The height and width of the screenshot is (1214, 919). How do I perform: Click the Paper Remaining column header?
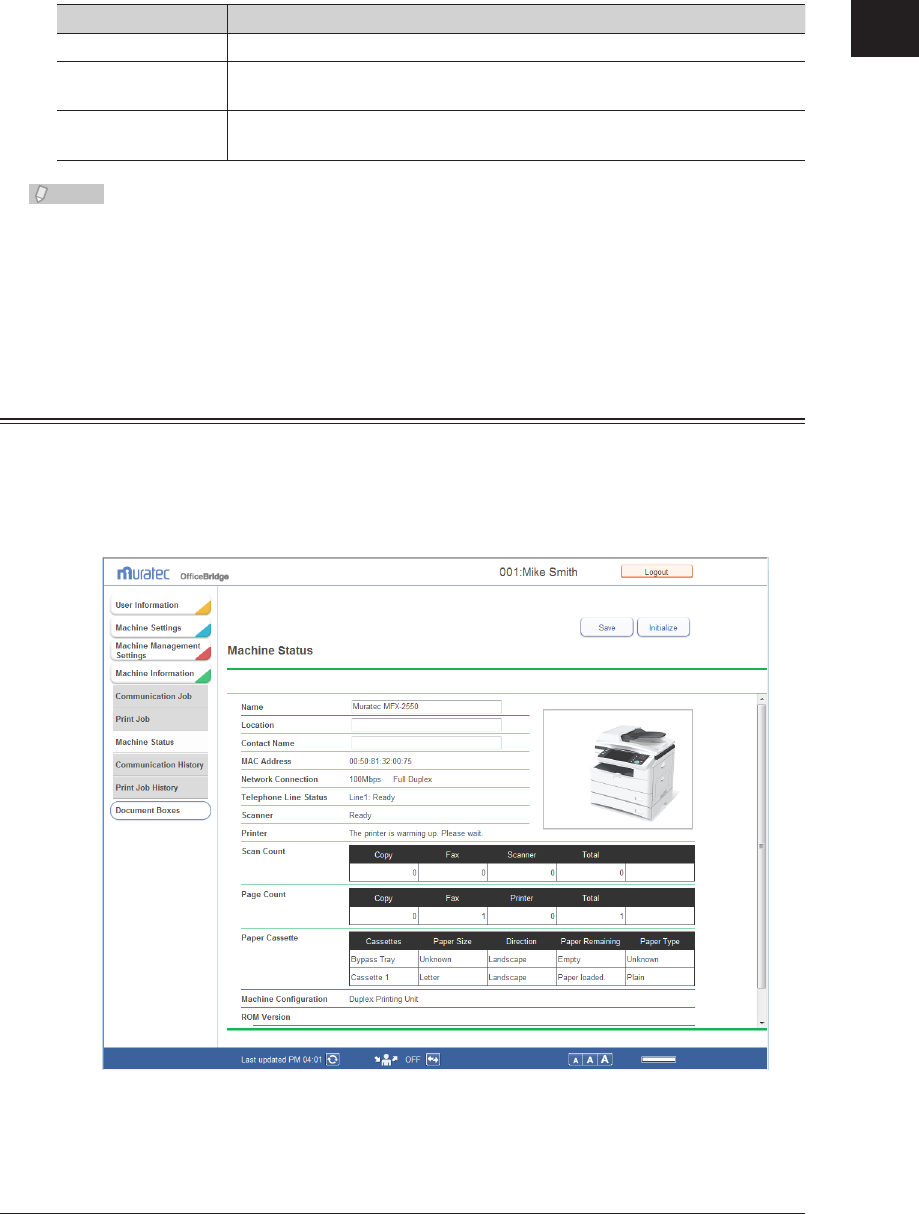tap(591, 941)
